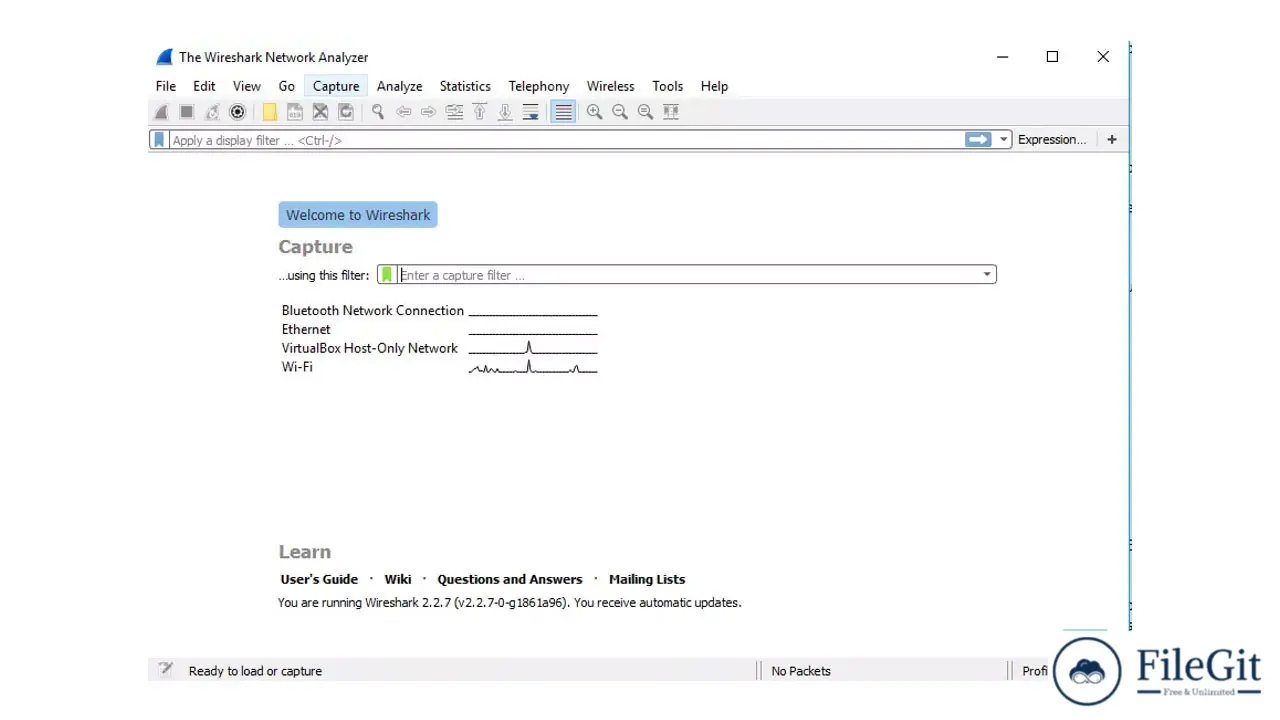The width and height of the screenshot is (1280, 720).
Task: Add a display filter button with plus icon
Action: click(x=1112, y=140)
